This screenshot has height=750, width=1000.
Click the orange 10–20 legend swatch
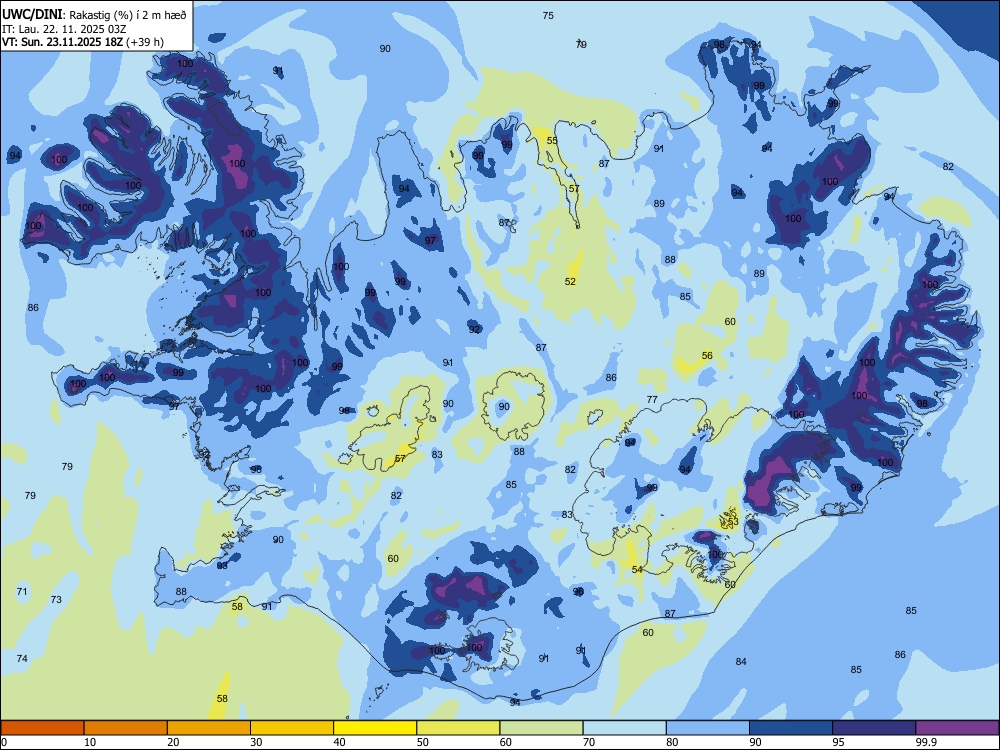[126, 728]
